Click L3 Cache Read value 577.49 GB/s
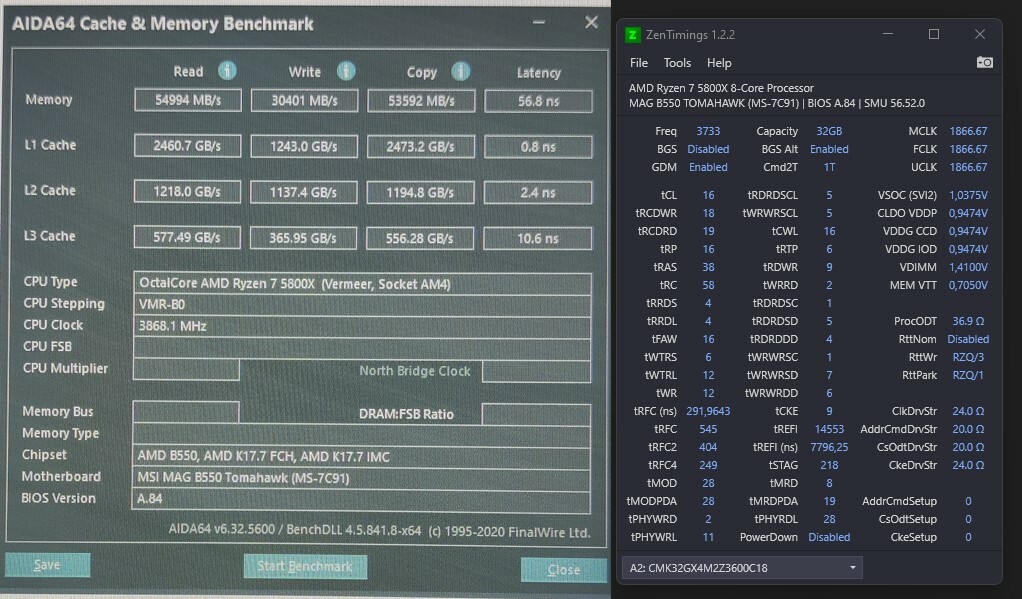The width and height of the screenshot is (1022, 599). pyautogui.click(x=186, y=237)
